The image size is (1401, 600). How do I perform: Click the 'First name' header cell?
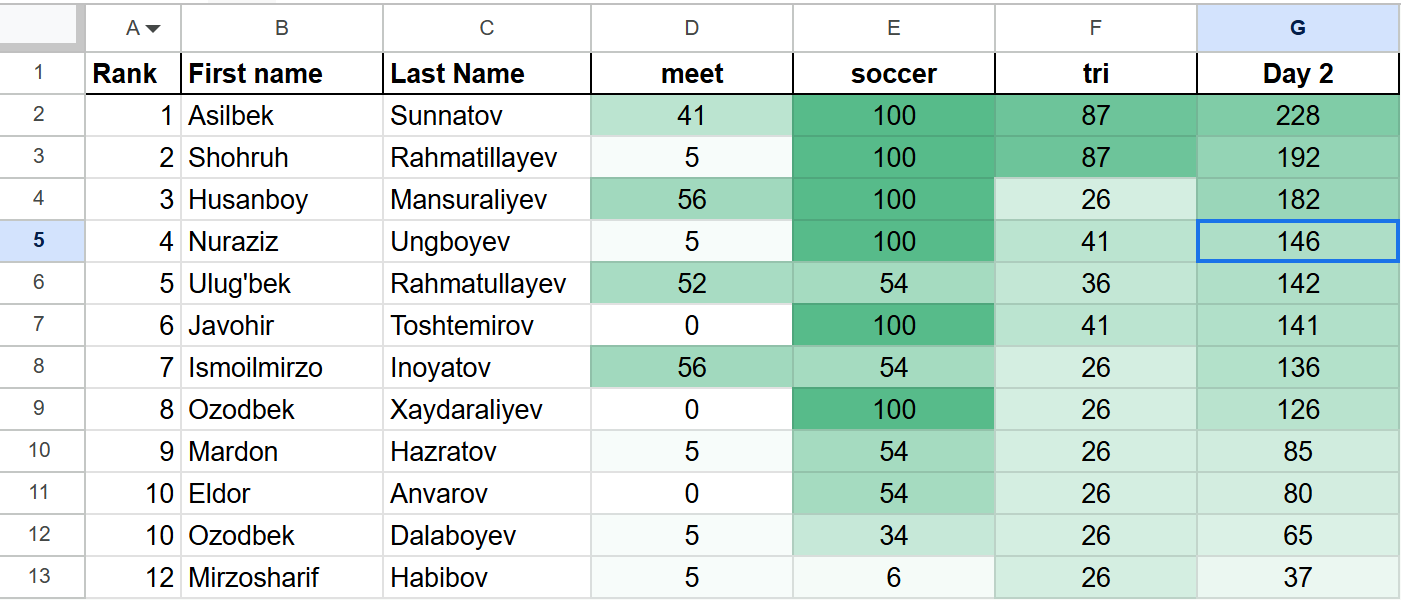click(x=282, y=73)
